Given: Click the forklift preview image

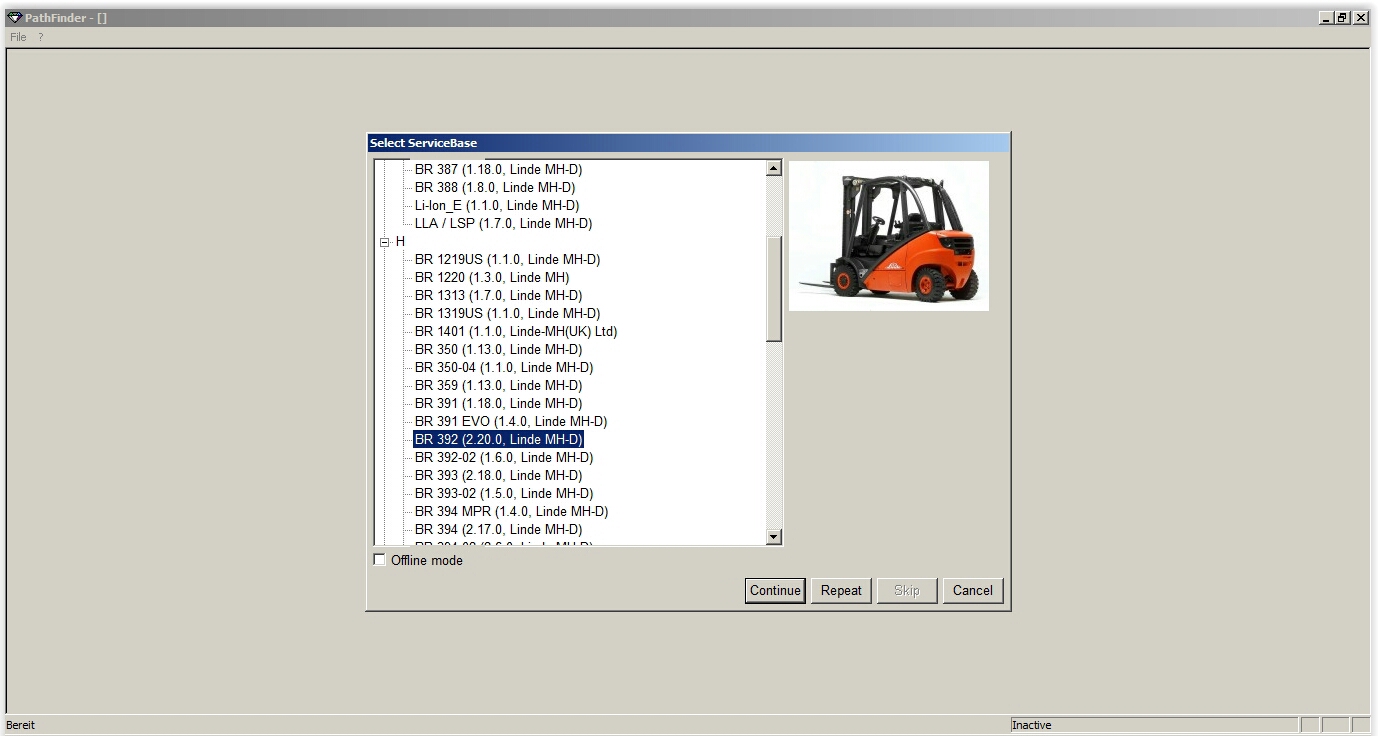Looking at the screenshot, I should [x=889, y=236].
